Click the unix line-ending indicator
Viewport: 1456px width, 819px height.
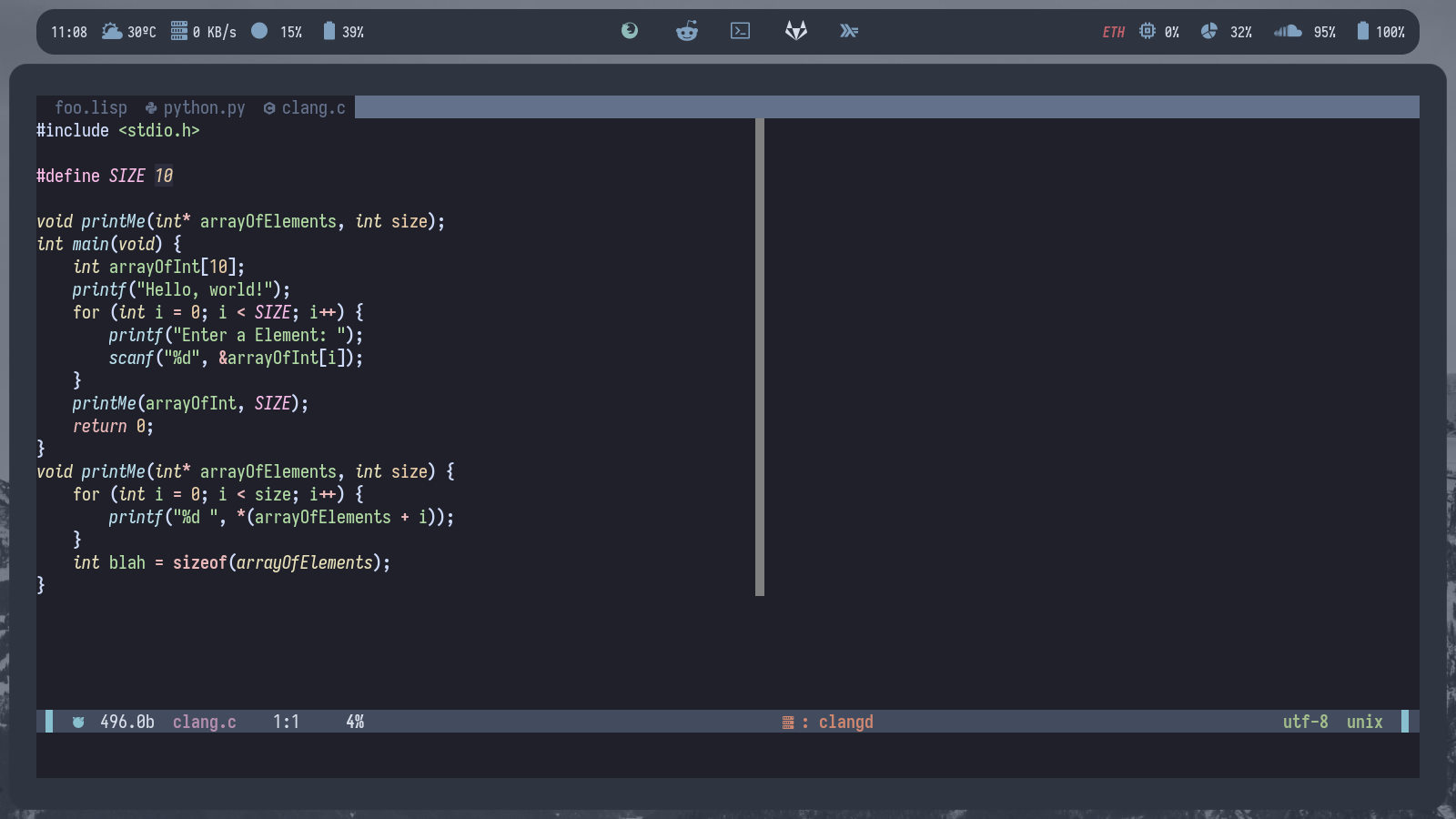tap(1365, 722)
